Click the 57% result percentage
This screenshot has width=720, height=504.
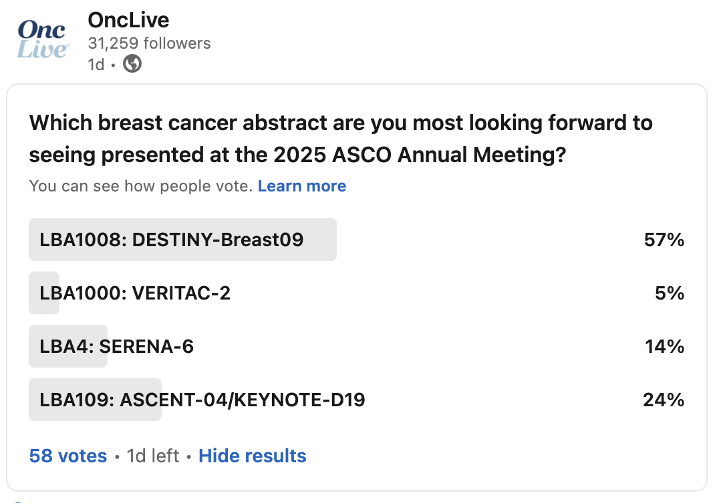coord(664,240)
